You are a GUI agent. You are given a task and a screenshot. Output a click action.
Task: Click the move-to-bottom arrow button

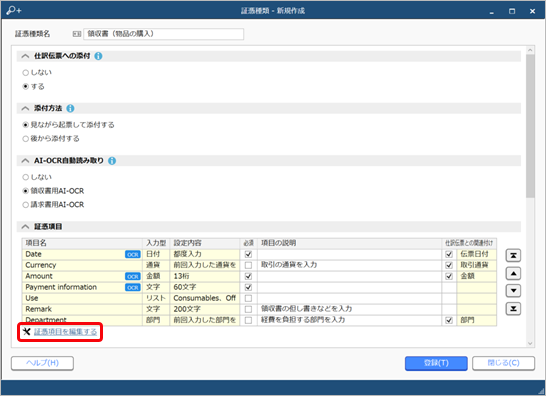(x=513, y=309)
